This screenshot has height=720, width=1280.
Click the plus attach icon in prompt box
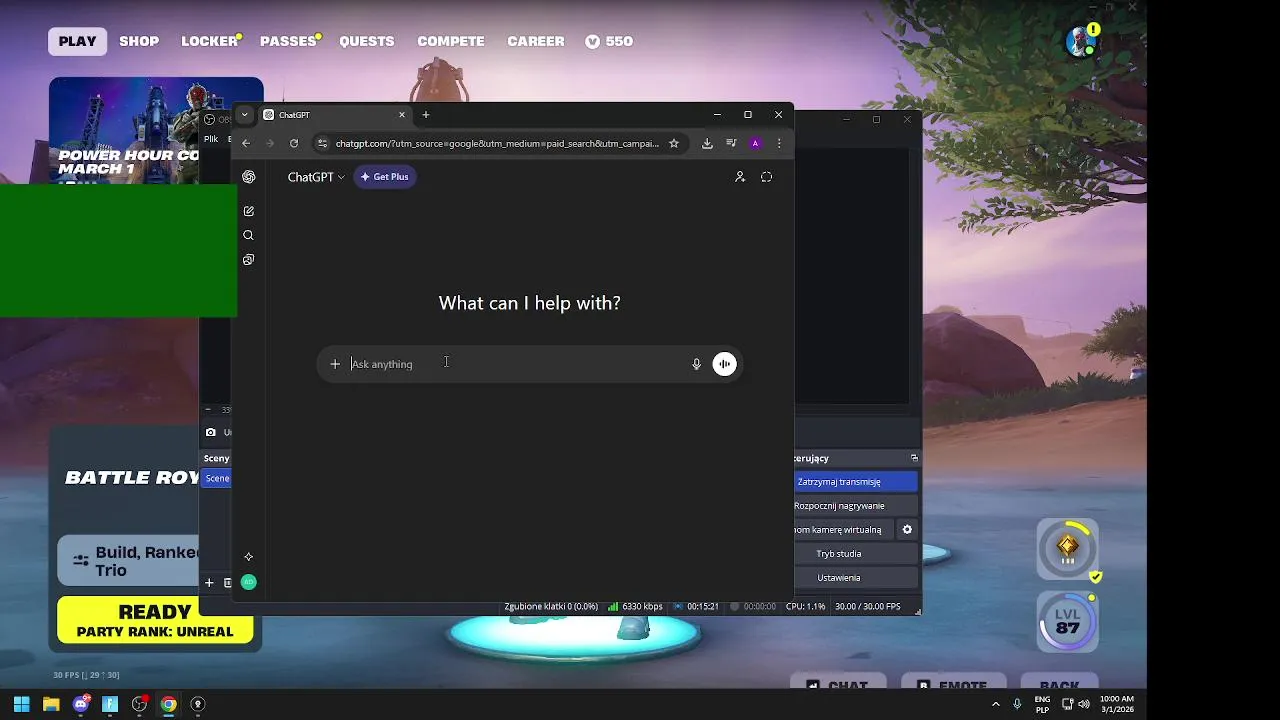(335, 364)
